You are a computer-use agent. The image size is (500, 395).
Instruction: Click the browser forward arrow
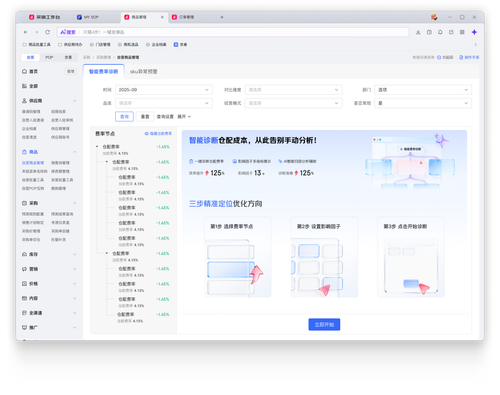[x=37, y=32]
